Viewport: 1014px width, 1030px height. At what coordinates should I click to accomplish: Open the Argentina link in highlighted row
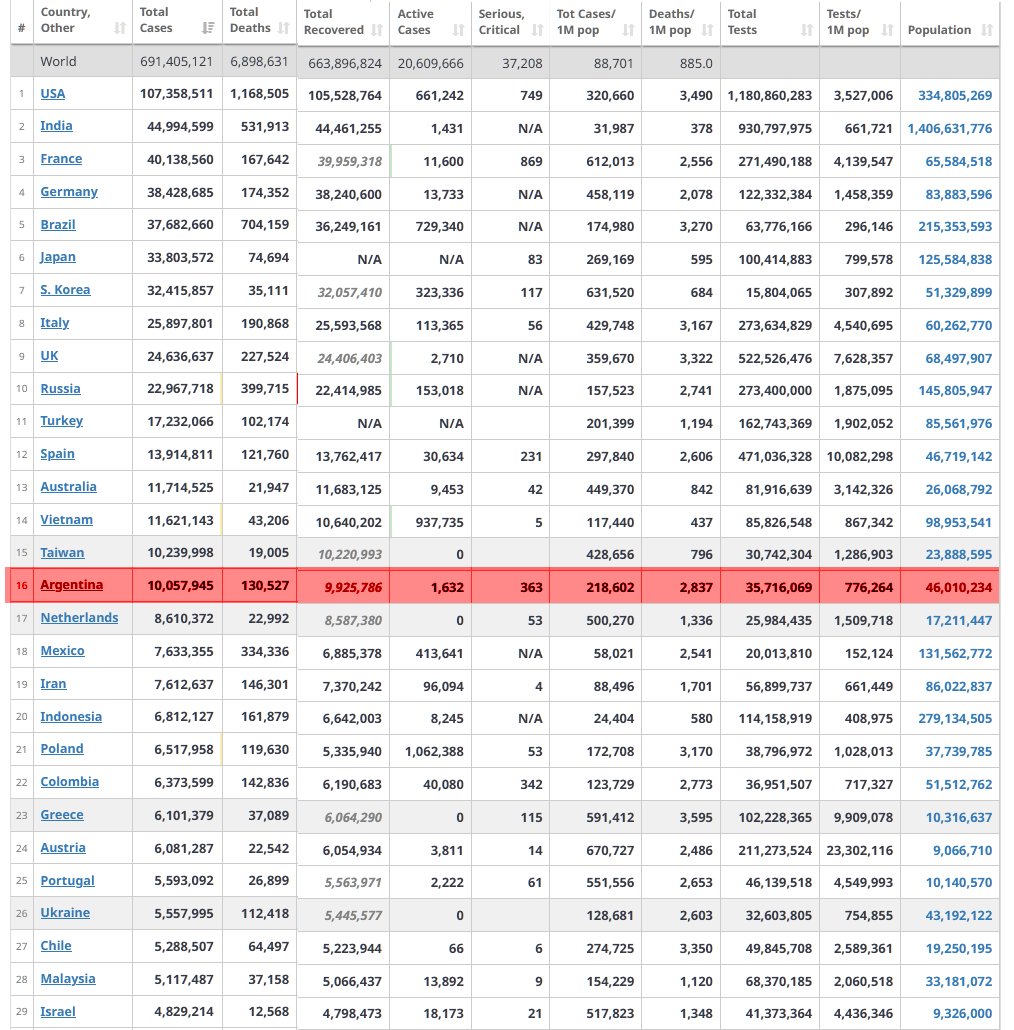pyautogui.click(x=71, y=585)
